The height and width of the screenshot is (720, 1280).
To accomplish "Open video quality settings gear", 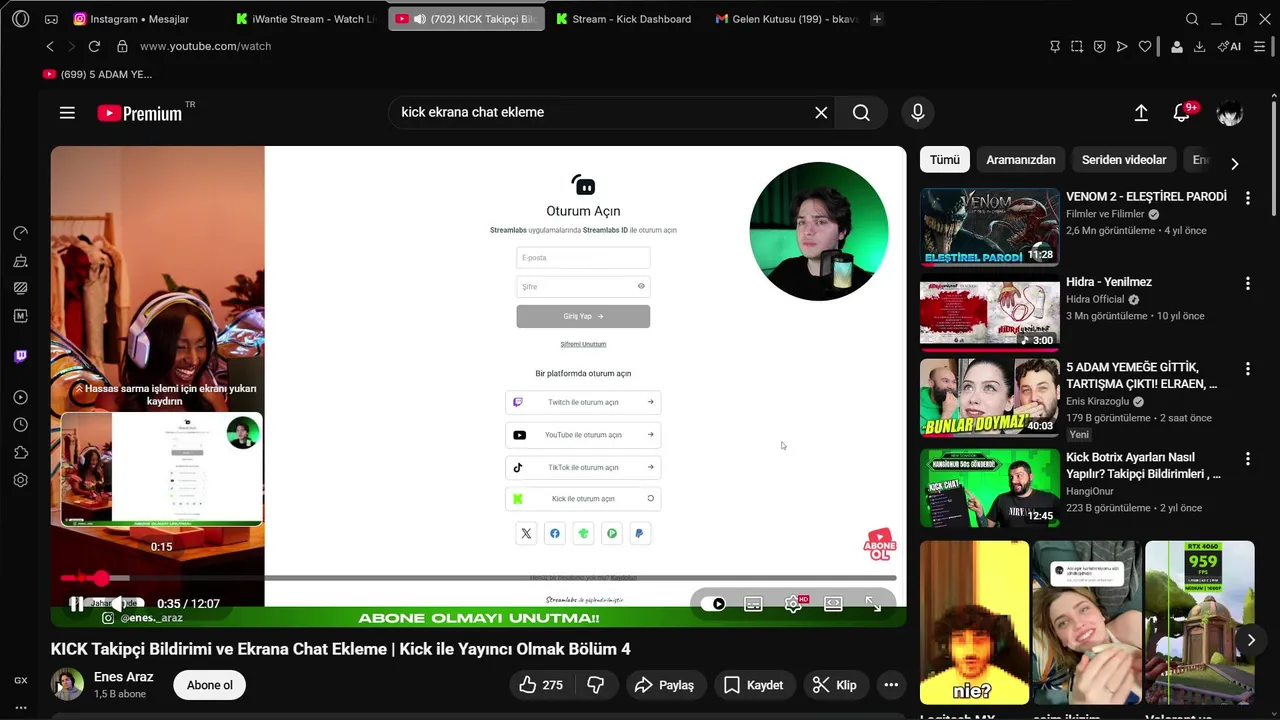I will pyautogui.click(x=793, y=604).
